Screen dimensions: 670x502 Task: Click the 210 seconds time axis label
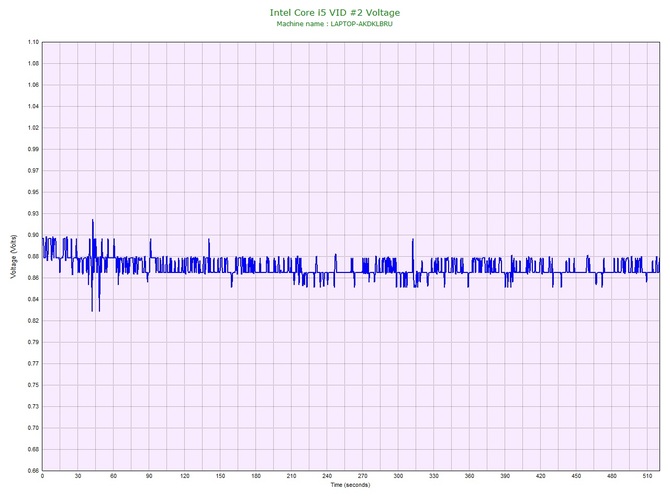pos(291,476)
